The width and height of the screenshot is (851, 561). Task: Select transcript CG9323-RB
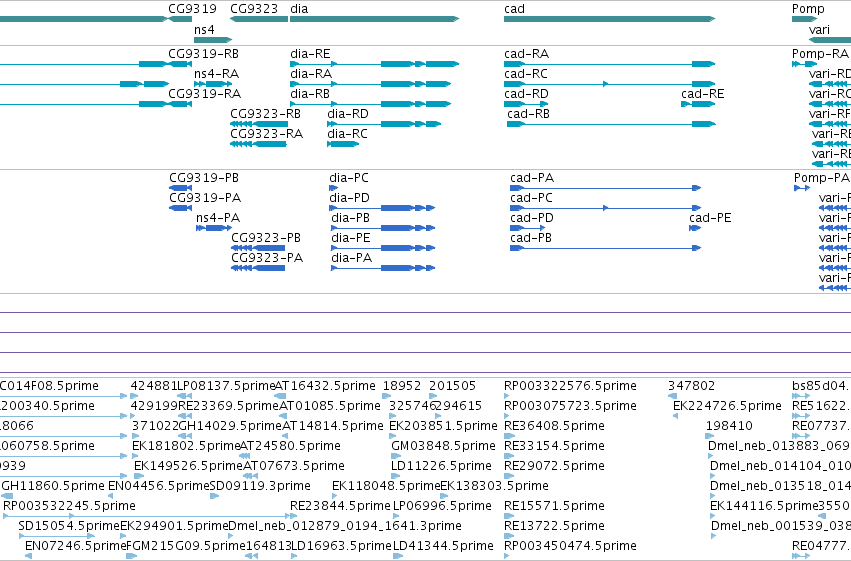pos(265,114)
